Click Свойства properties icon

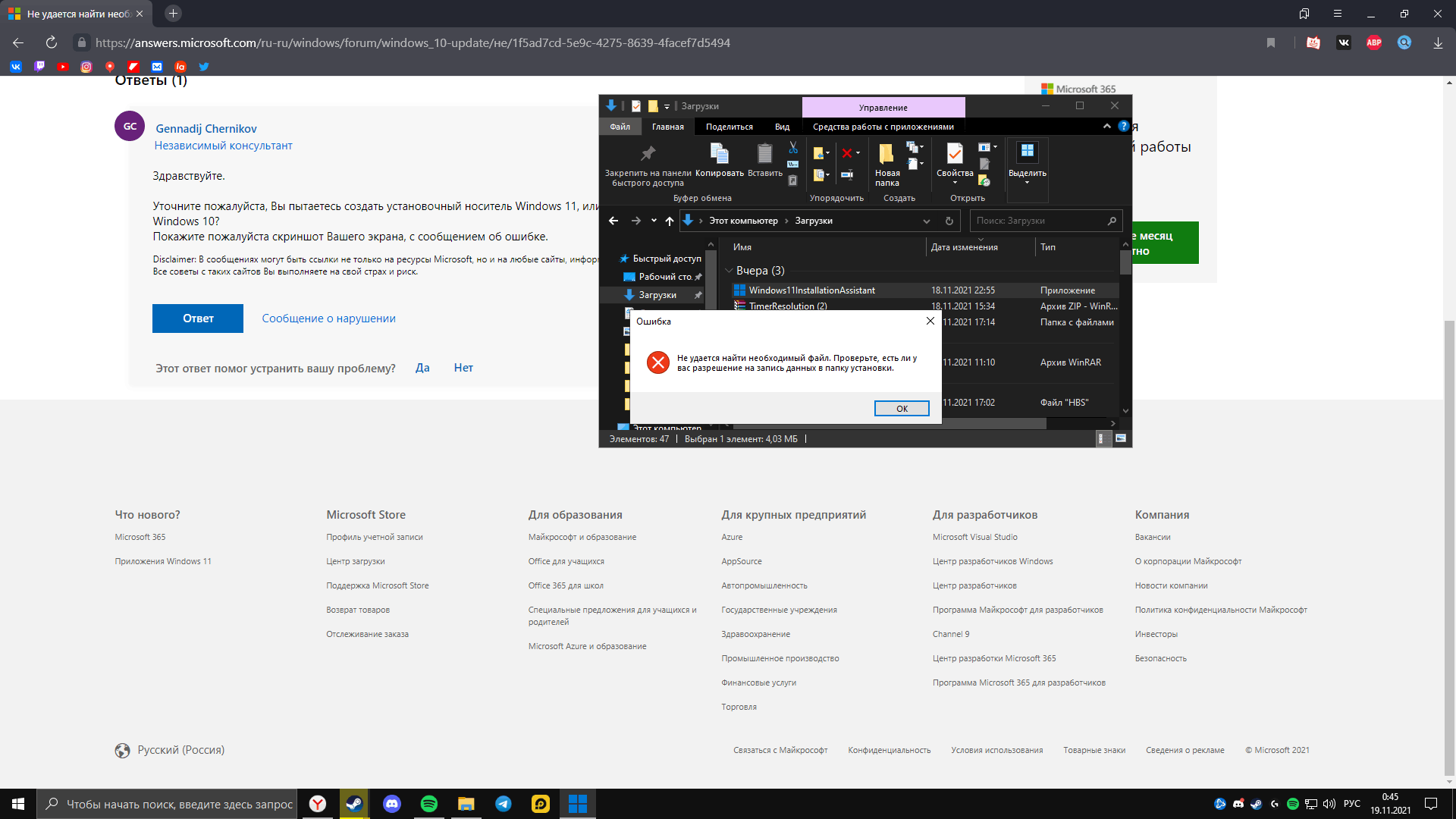coord(955,153)
